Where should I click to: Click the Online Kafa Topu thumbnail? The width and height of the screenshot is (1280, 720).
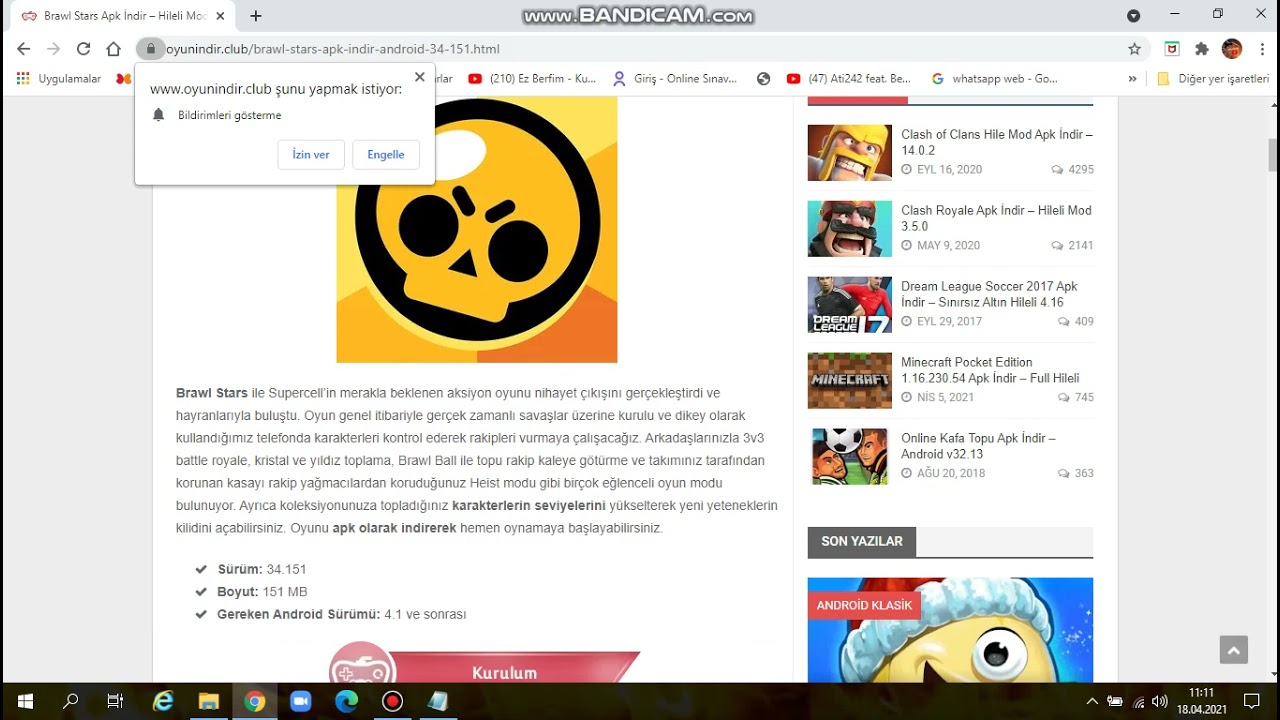point(849,457)
